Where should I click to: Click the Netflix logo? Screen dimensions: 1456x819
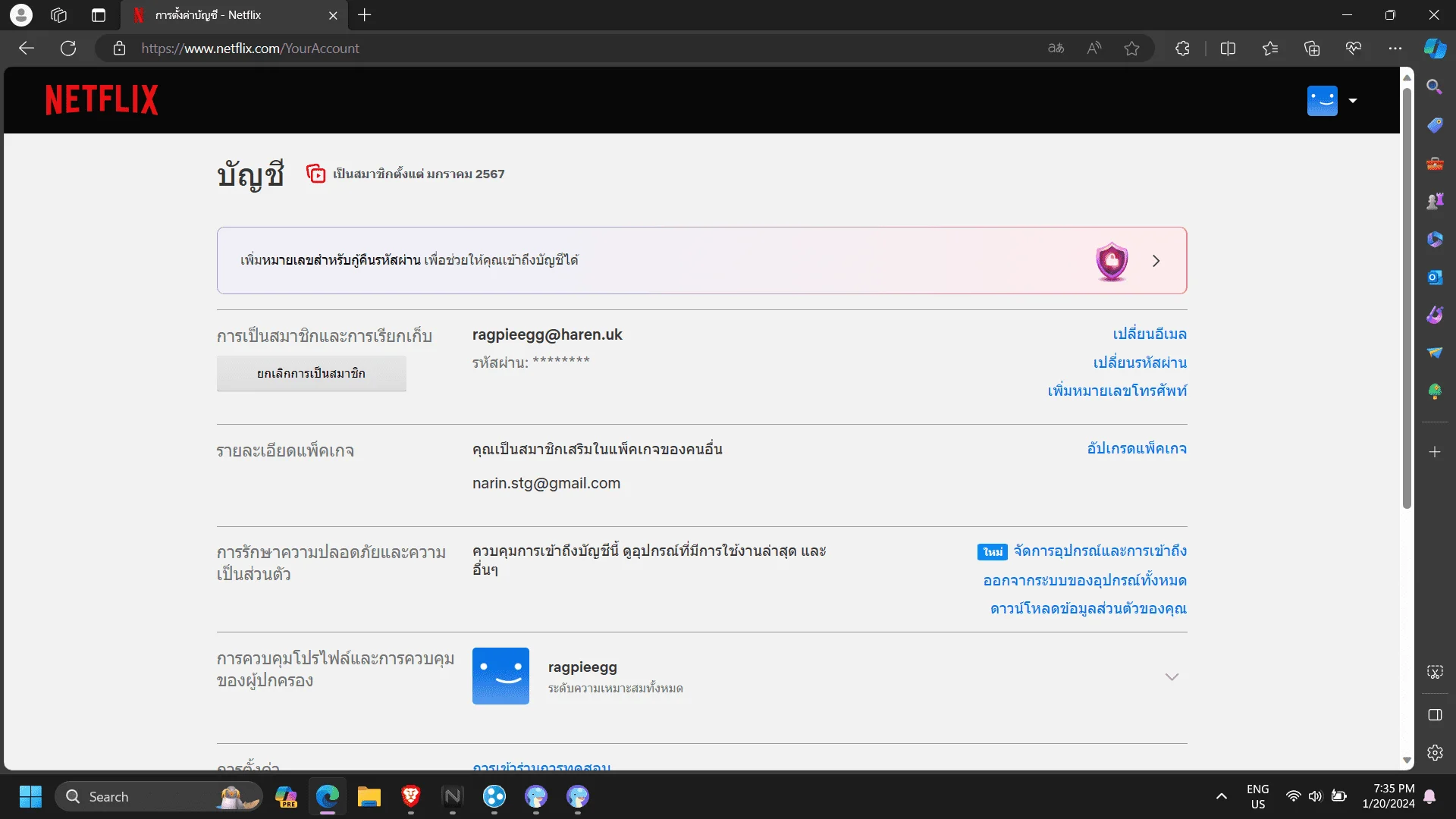(x=102, y=100)
